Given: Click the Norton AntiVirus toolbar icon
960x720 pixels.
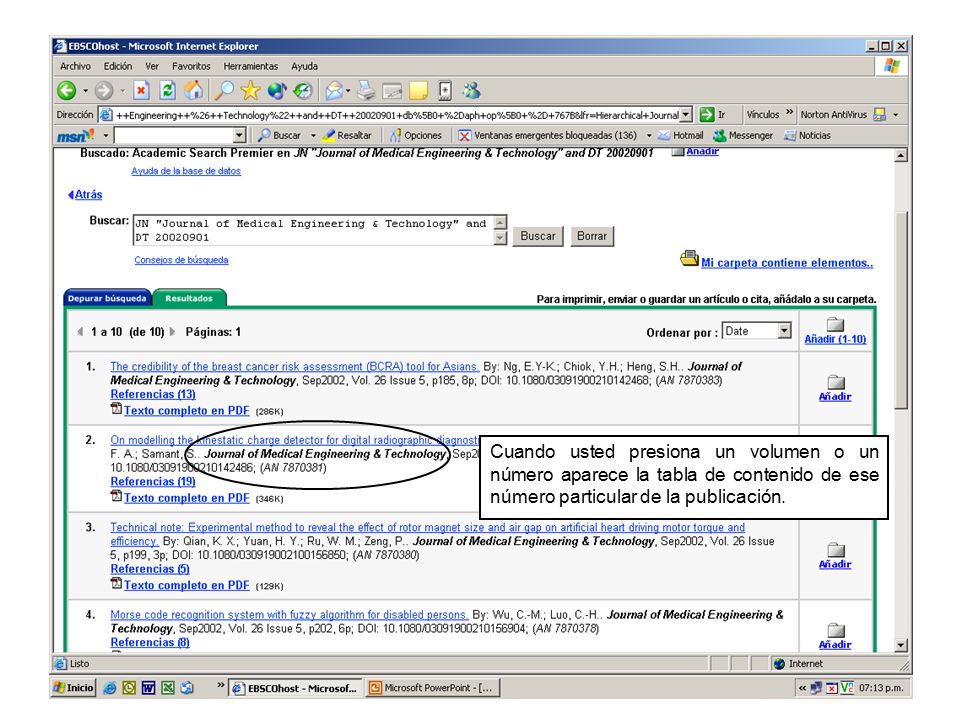Looking at the screenshot, I should (880, 114).
